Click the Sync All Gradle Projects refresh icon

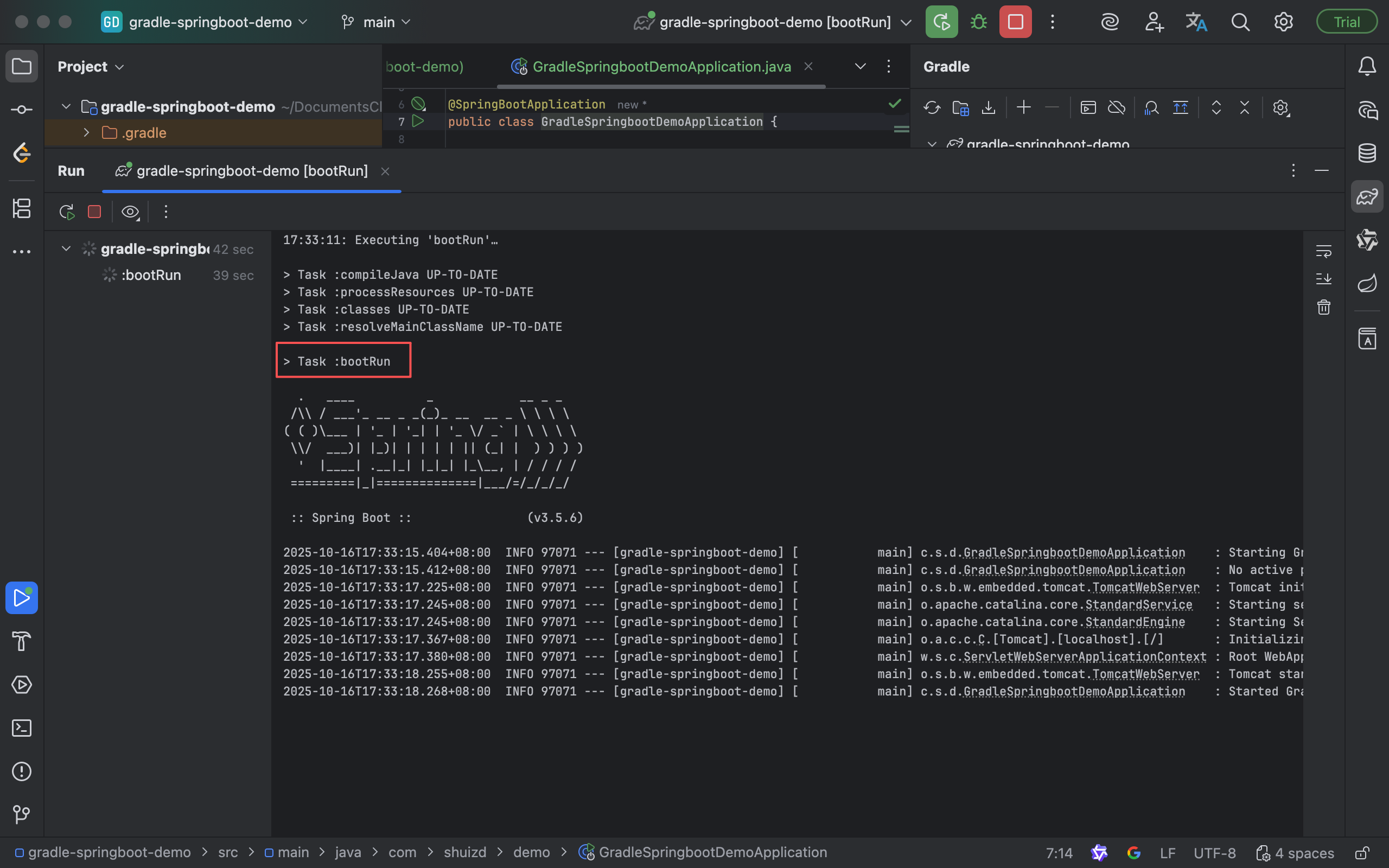932,108
